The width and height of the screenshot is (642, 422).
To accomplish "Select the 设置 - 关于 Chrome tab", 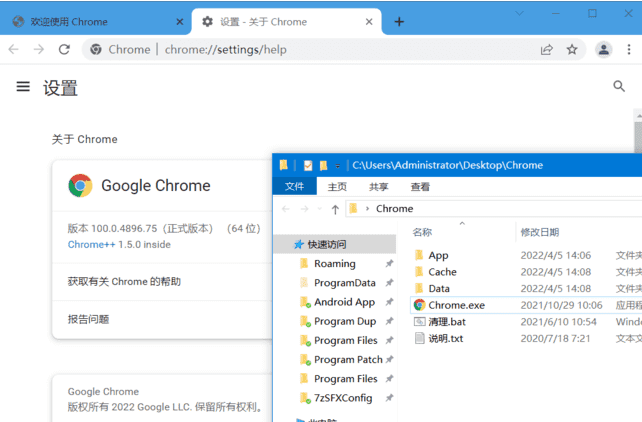I will [x=287, y=22].
